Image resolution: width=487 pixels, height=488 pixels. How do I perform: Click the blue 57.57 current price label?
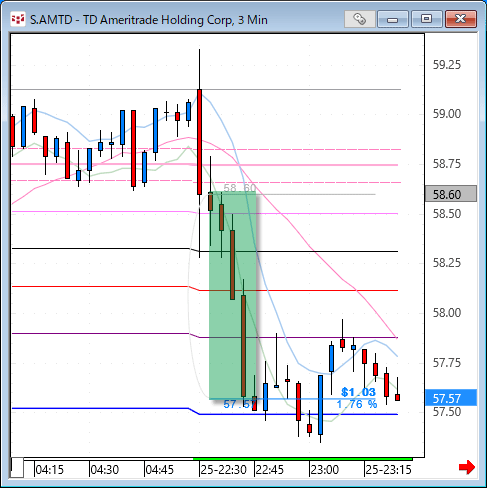pyautogui.click(x=451, y=398)
